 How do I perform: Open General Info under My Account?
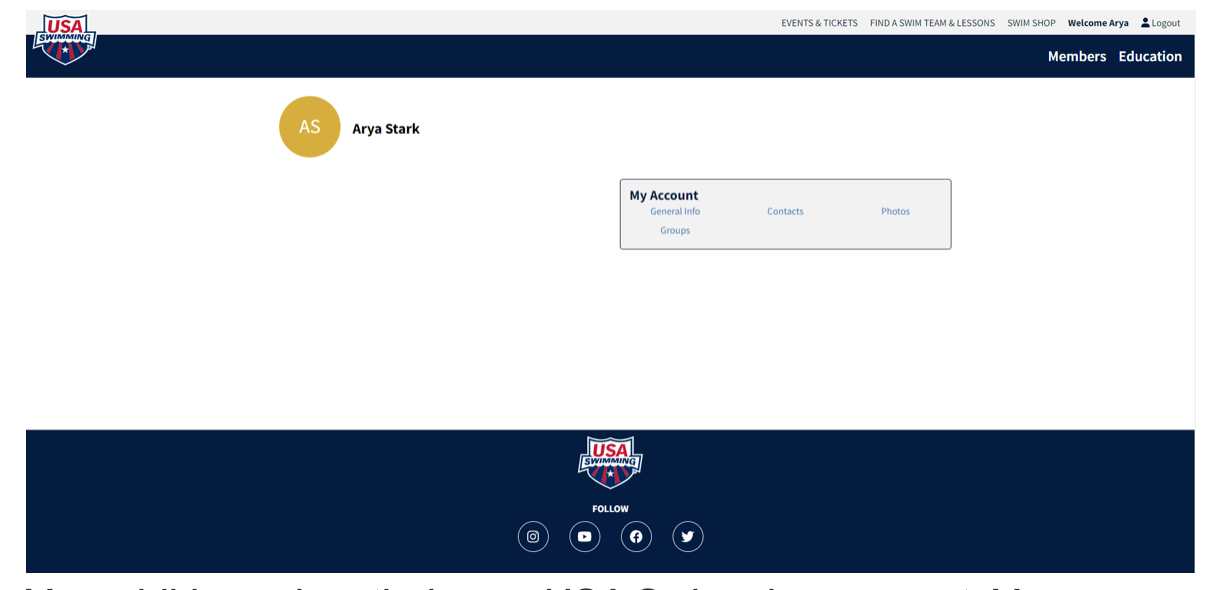675,212
